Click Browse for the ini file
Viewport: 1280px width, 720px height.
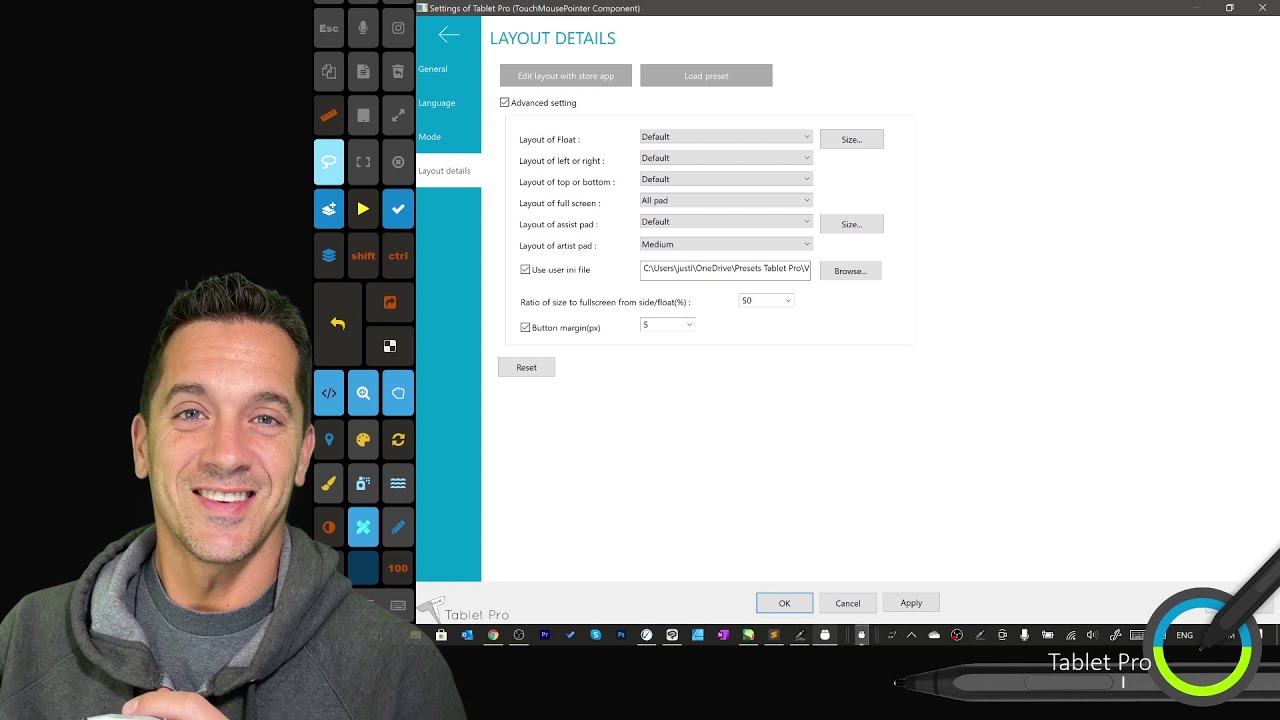850,271
